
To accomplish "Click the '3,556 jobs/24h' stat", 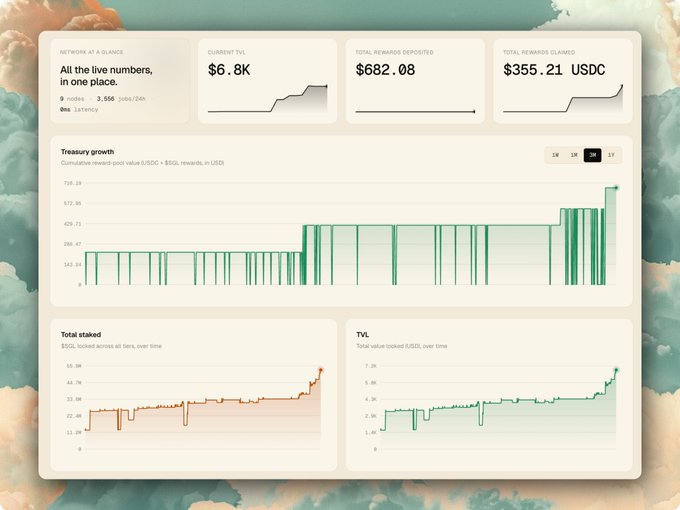I will [x=121, y=99].
